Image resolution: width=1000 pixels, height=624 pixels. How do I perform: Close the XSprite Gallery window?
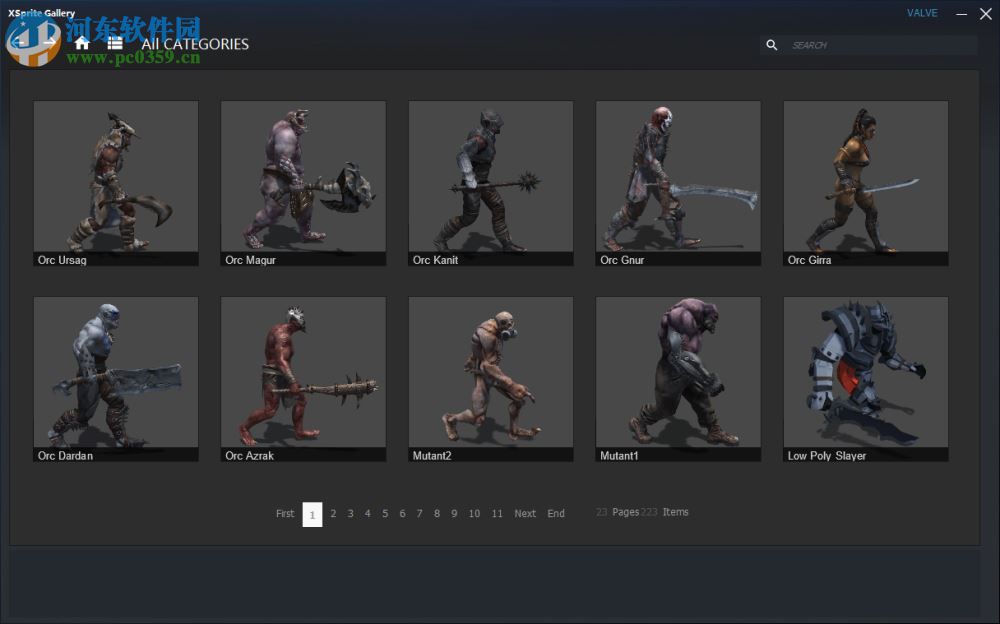point(985,14)
